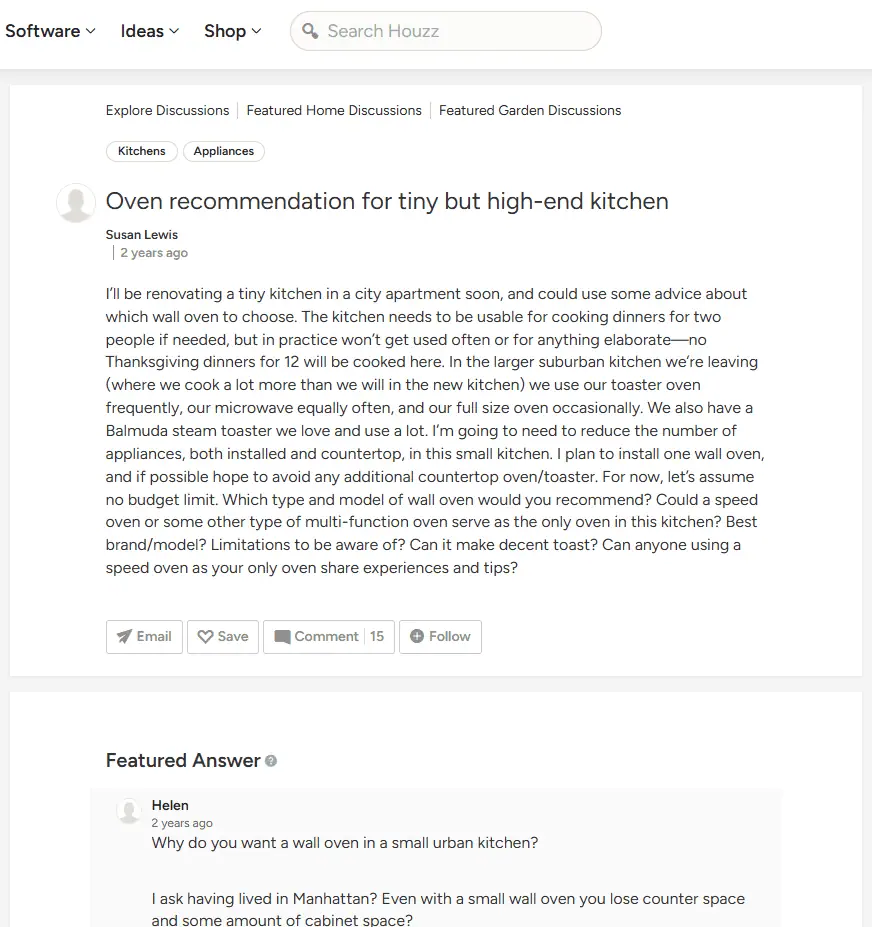This screenshot has width=872, height=927.
Task: Click Helen's profile avatar
Action: click(x=128, y=811)
